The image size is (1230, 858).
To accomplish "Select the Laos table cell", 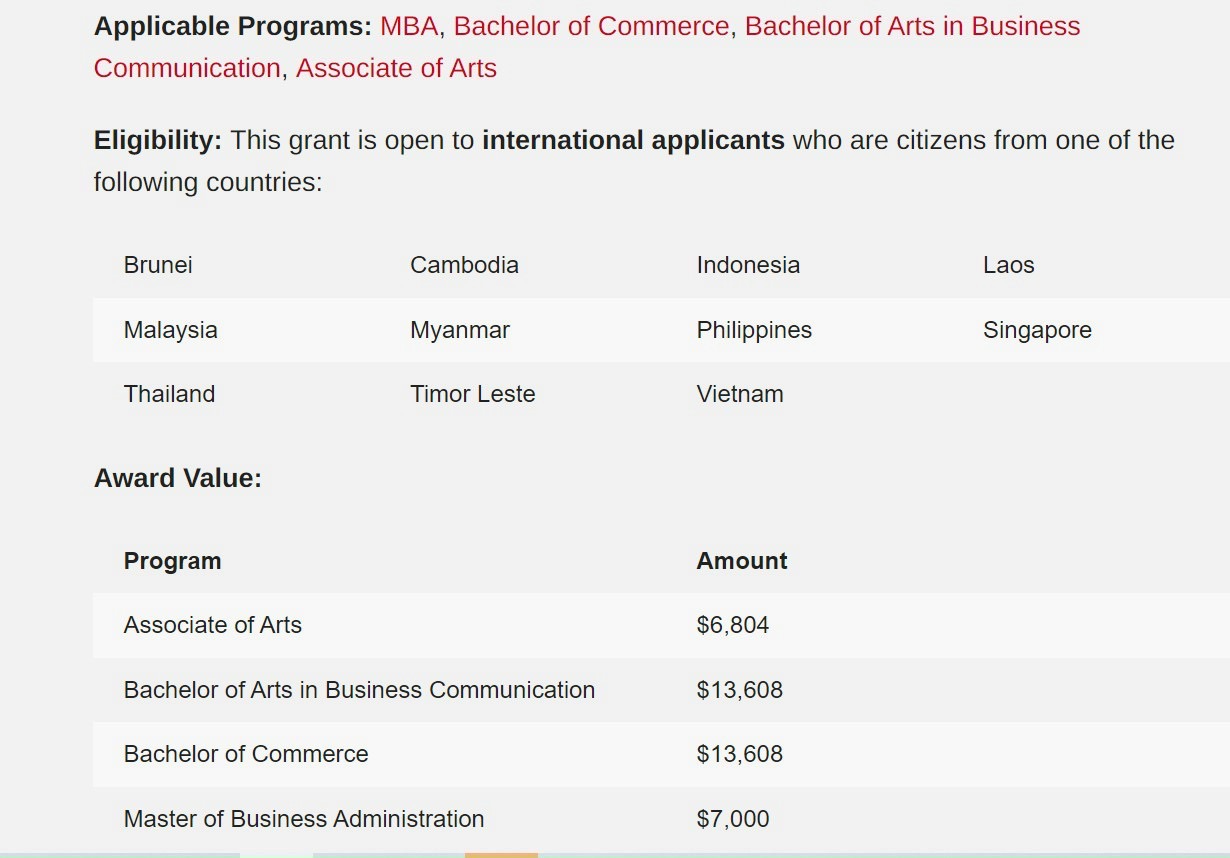I will [1008, 265].
